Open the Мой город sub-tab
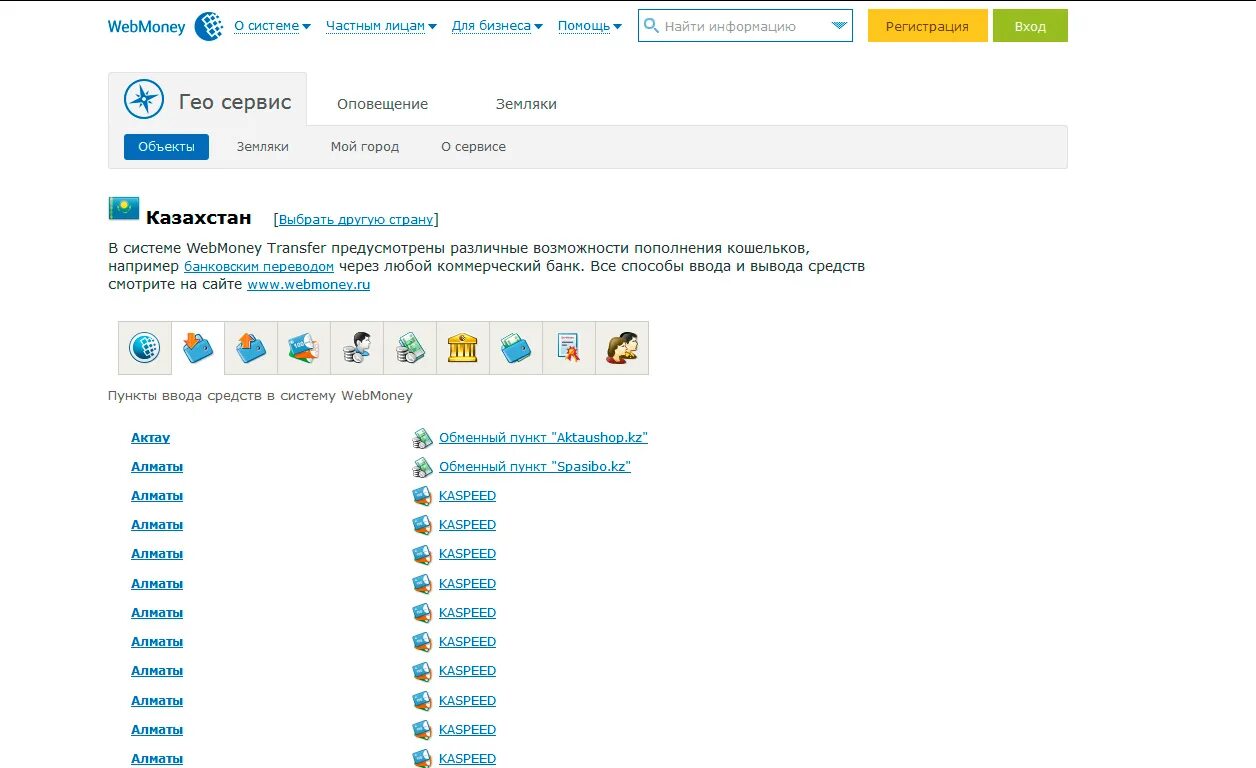Screen dimensions: 1256x768 click(365, 147)
